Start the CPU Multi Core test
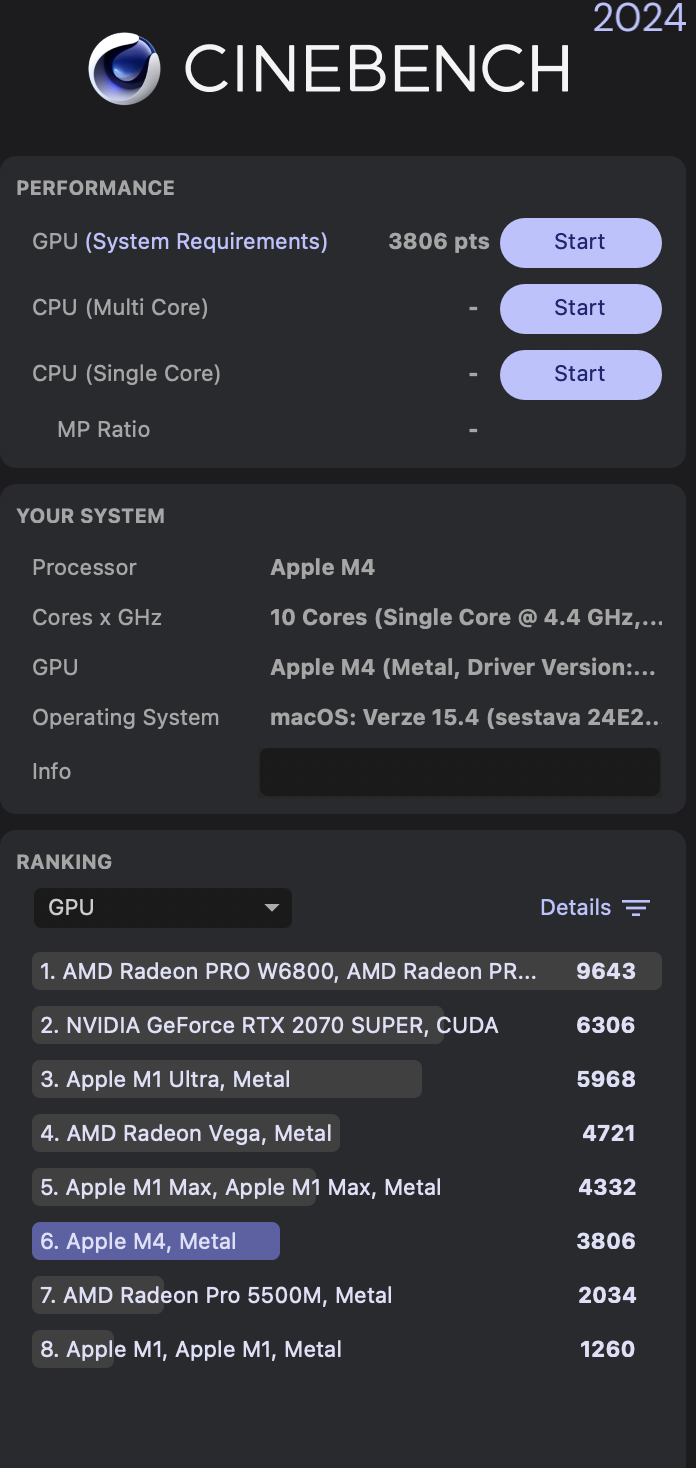Screen dimensions: 696x1468 point(580,308)
